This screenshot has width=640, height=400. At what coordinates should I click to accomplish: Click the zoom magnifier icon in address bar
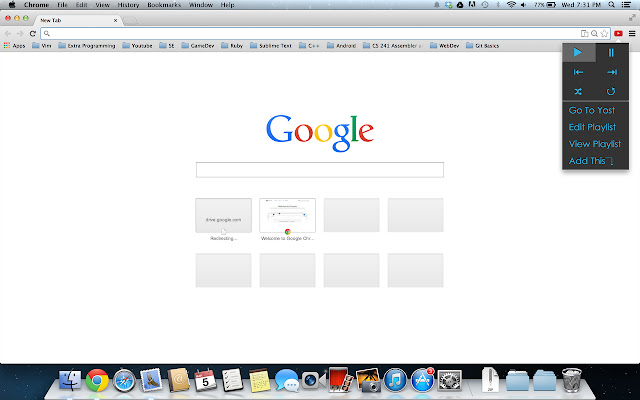pyautogui.click(x=594, y=33)
